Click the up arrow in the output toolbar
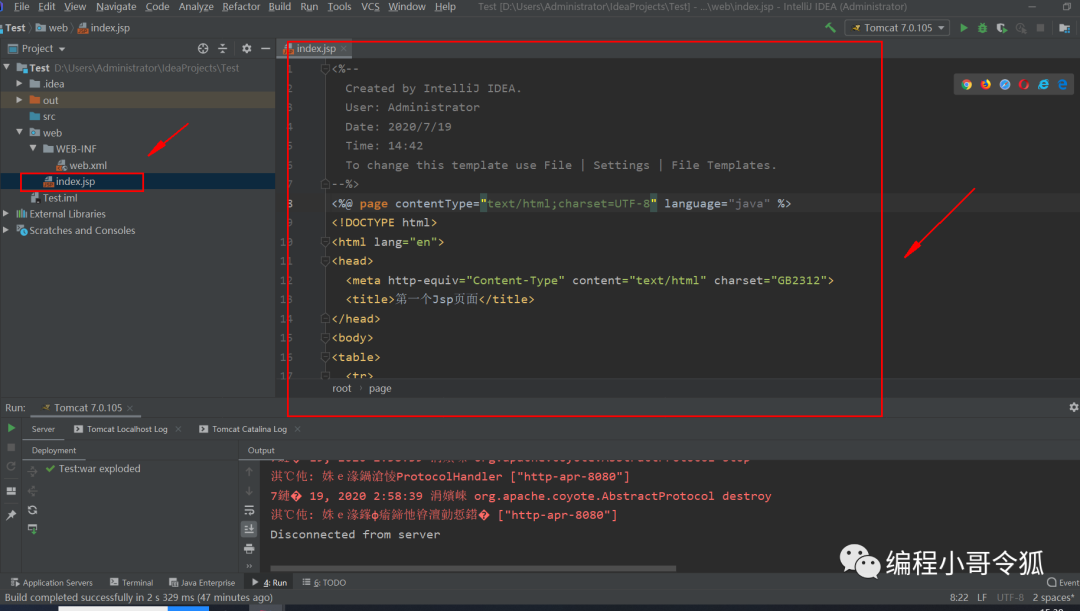 (x=249, y=472)
